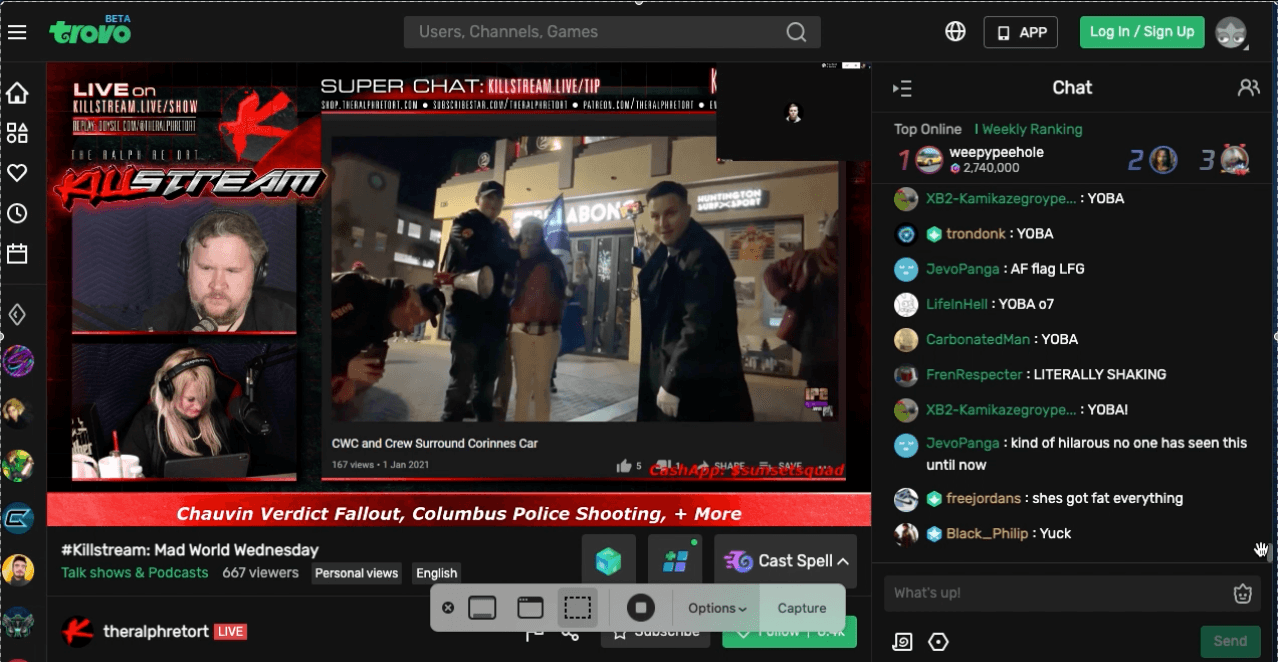1278x662 pixels.
Task: Open Favorites via the heart sidebar icon
Action: pos(16,172)
